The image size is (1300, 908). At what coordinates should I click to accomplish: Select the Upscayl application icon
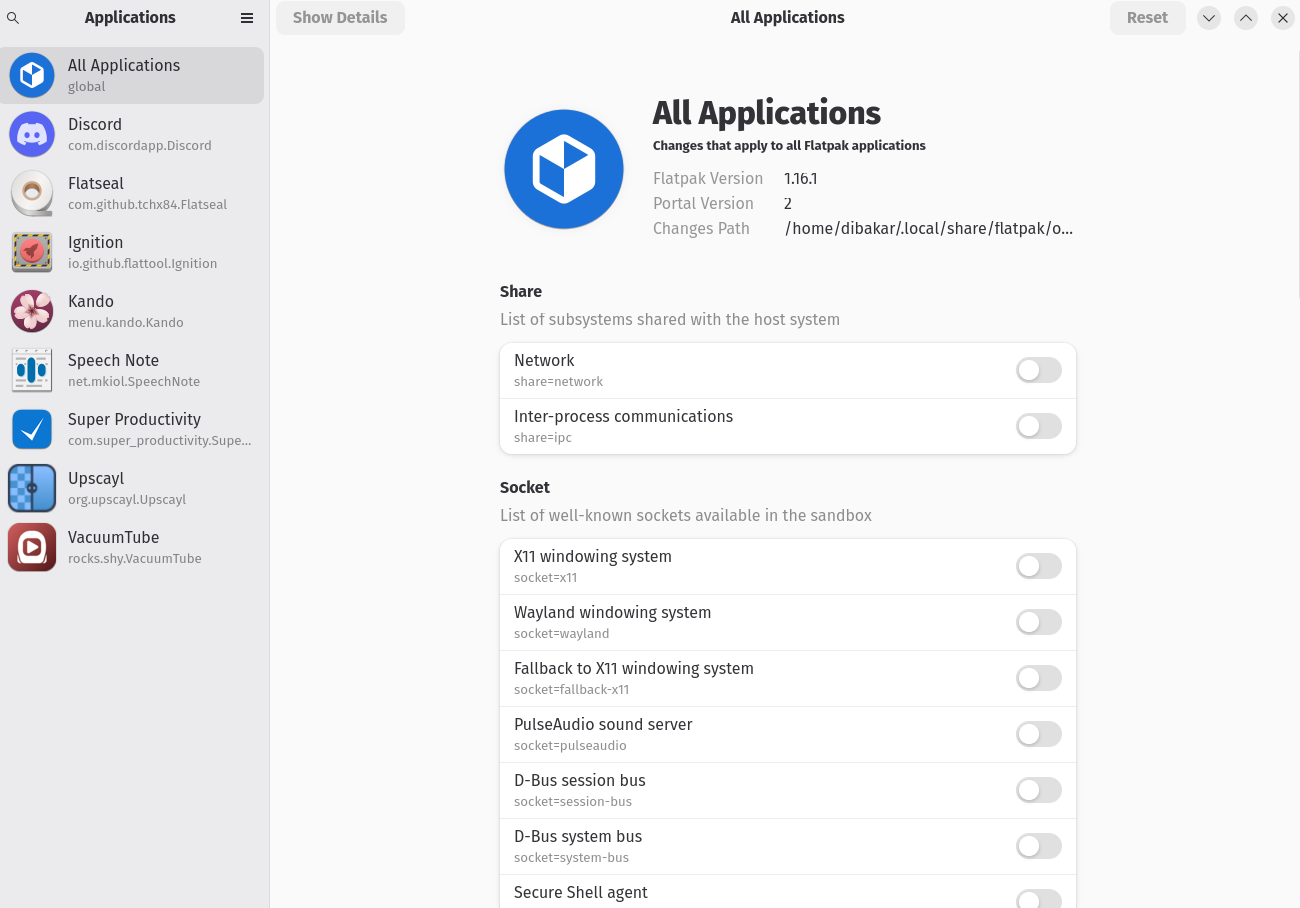pyautogui.click(x=32, y=488)
